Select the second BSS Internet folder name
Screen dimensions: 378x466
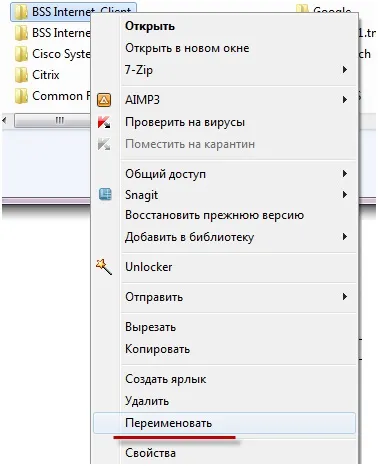click(x=61, y=33)
